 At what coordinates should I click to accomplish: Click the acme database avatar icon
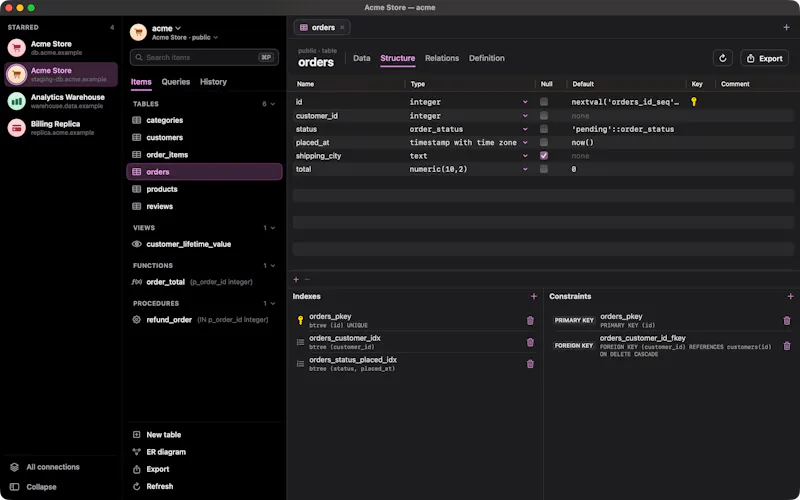point(138,32)
